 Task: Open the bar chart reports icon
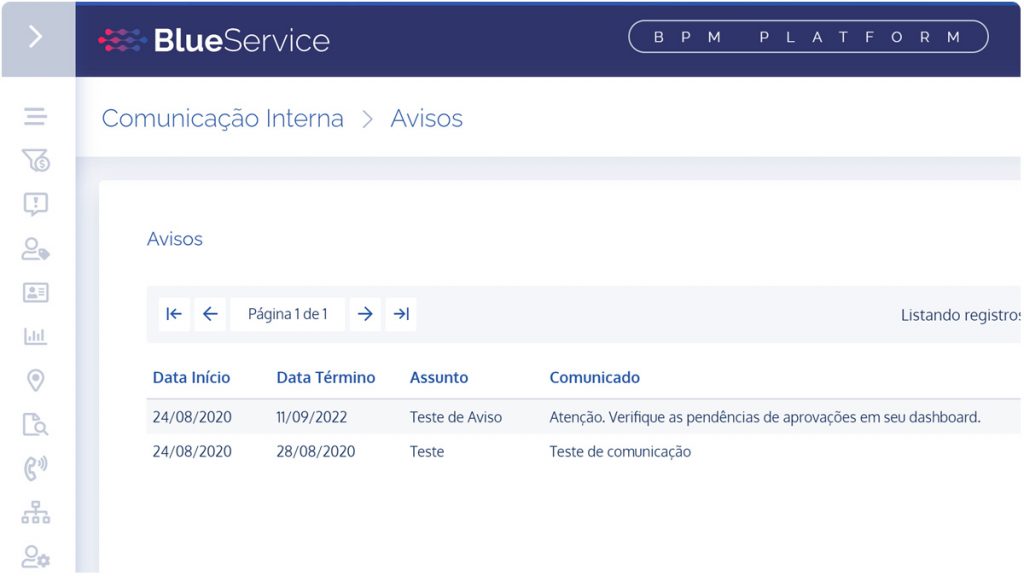tap(35, 336)
